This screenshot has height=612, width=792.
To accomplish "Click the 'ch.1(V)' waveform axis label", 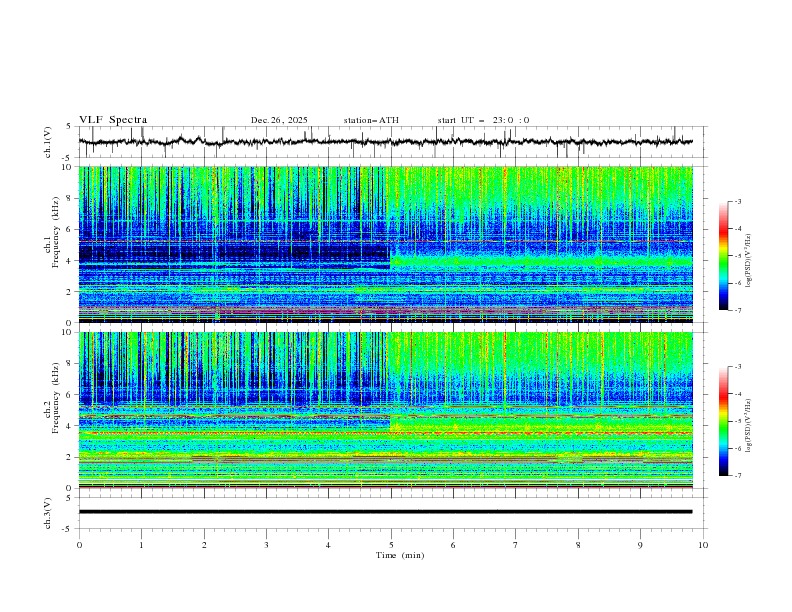I will point(48,142).
